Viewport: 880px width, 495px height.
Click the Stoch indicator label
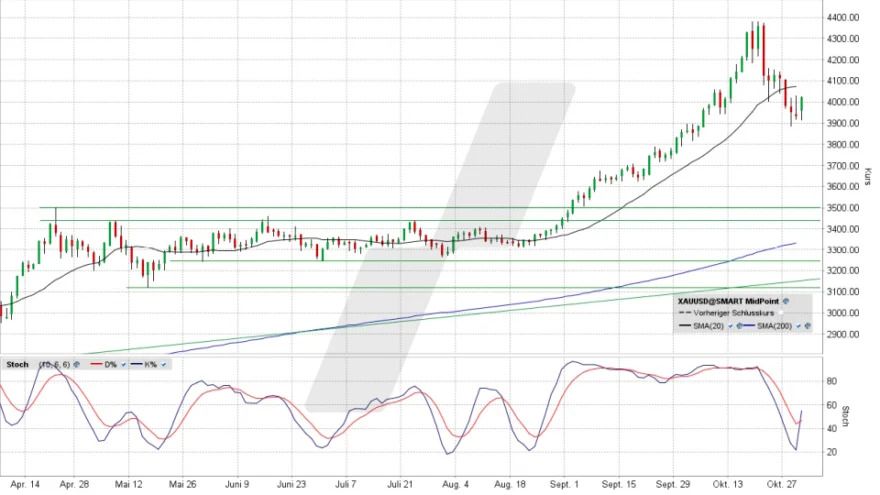tap(17, 364)
